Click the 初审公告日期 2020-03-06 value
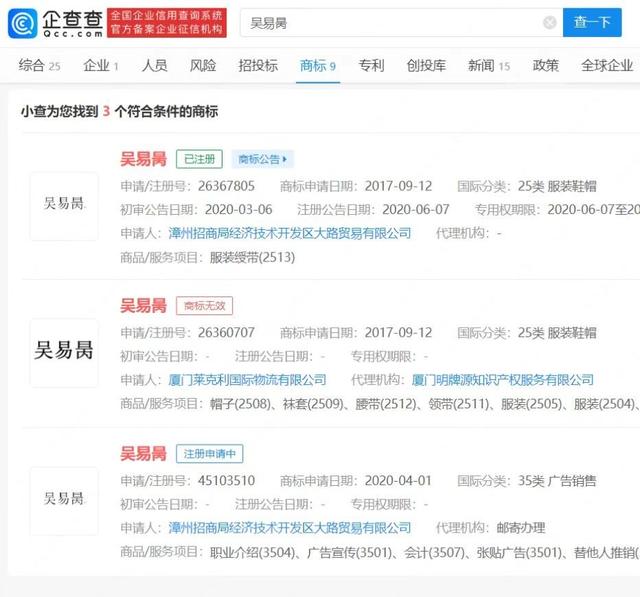The image size is (640, 597). click(238, 210)
